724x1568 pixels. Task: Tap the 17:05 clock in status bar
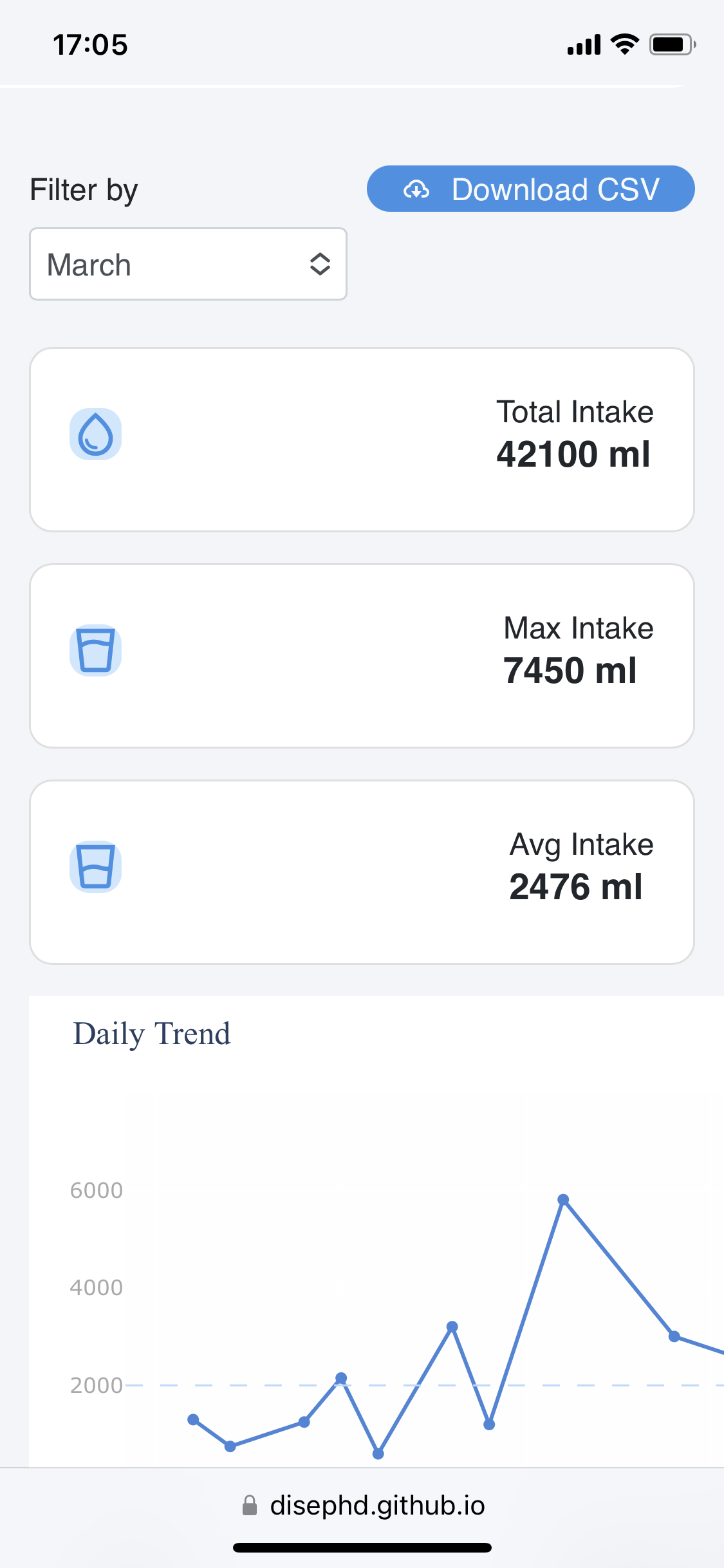(x=90, y=45)
